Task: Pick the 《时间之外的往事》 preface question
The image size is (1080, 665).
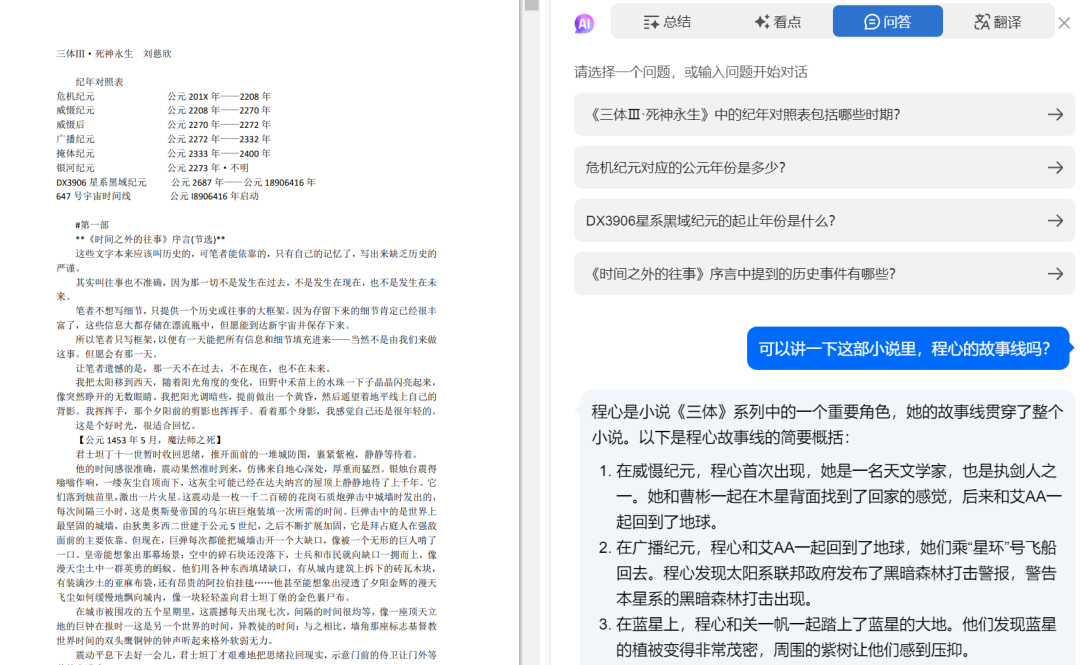Action: [824, 274]
